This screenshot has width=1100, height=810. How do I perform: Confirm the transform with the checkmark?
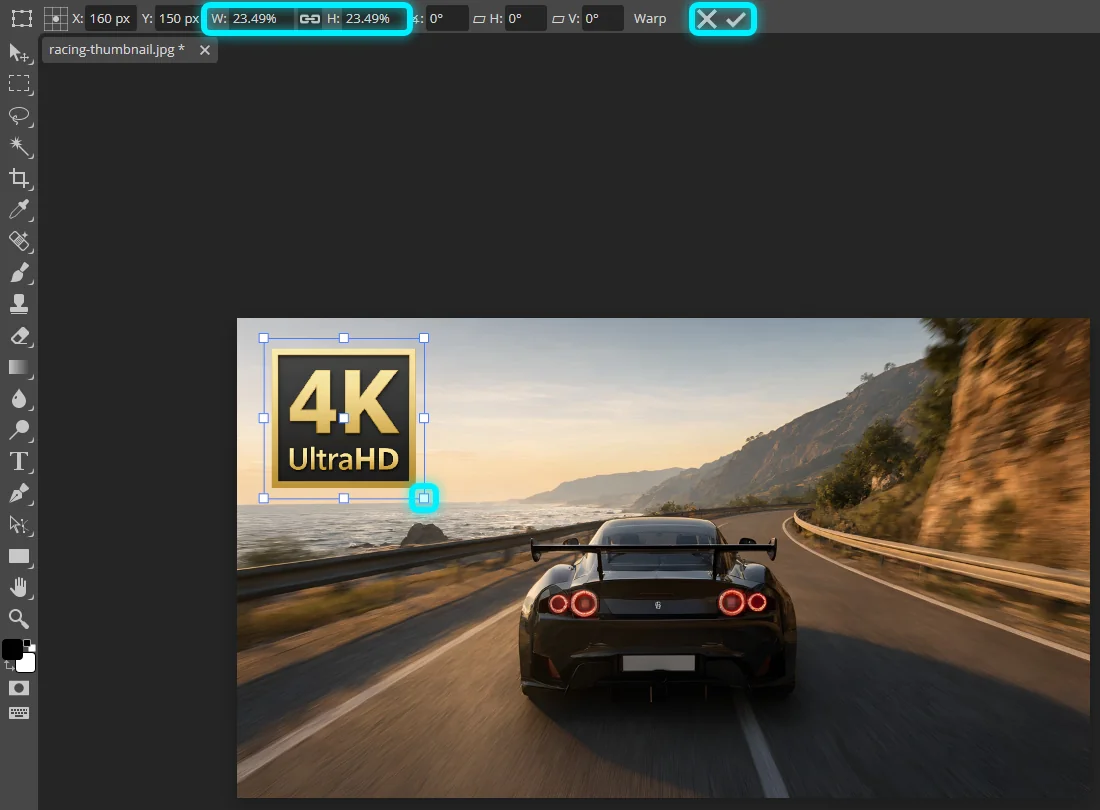pyautogui.click(x=736, y=19)
